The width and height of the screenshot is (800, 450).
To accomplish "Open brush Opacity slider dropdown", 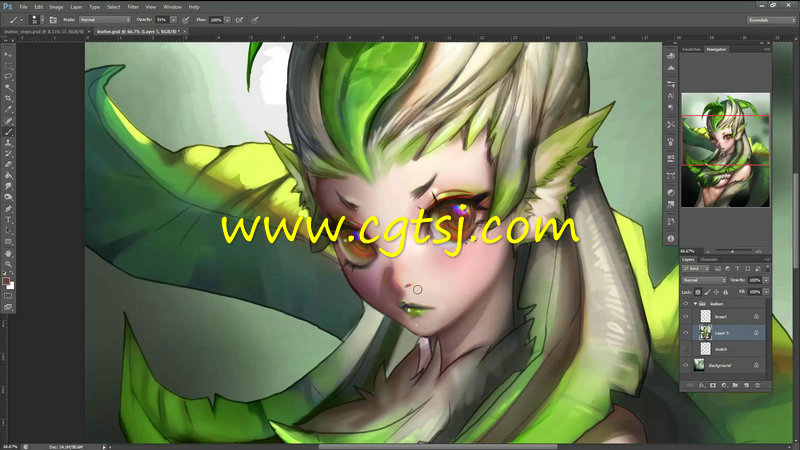I will coord(173,20).
